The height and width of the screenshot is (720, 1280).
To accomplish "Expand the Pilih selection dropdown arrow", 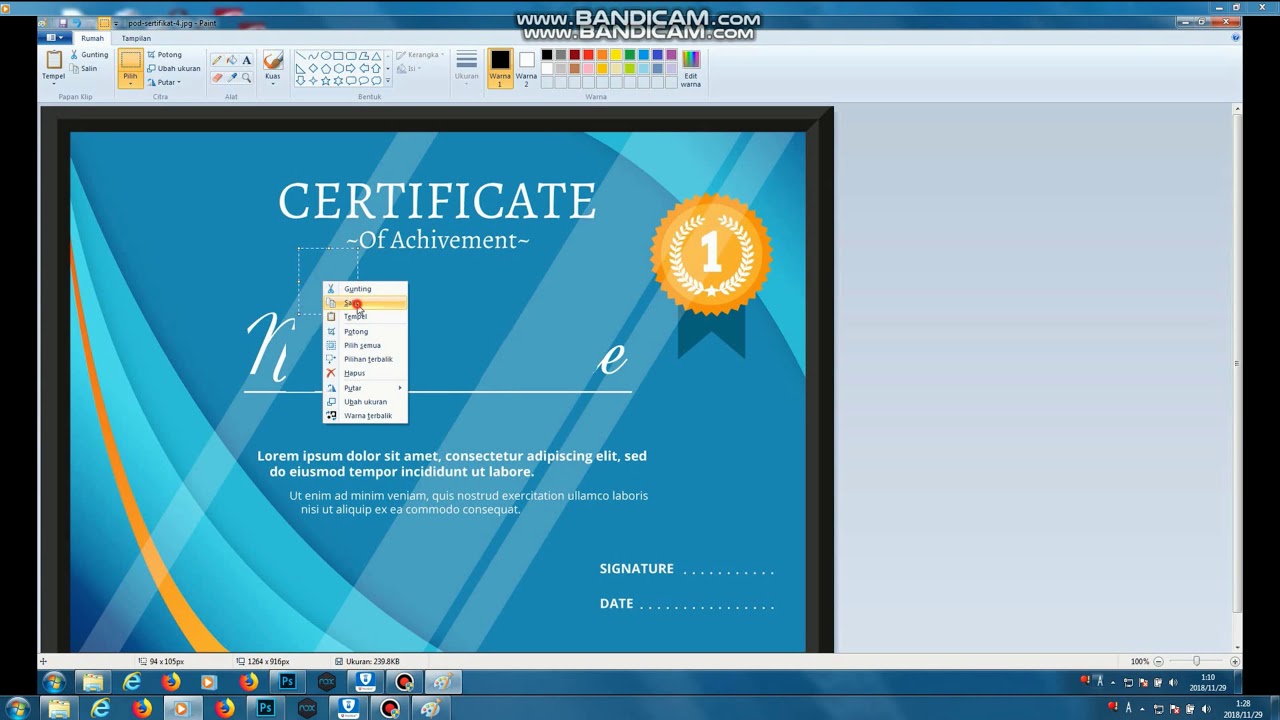I will coord(130,83).
